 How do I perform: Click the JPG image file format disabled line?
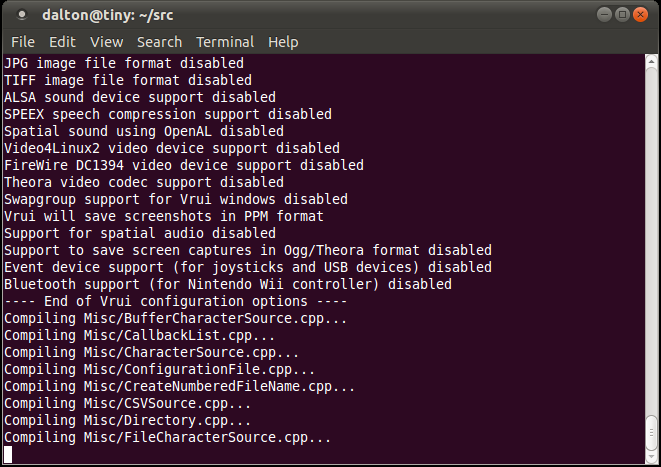[124, 63]
